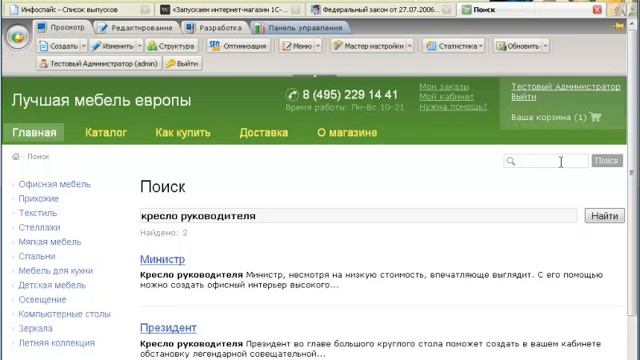Open the Стеллажи category

point(39,227)
